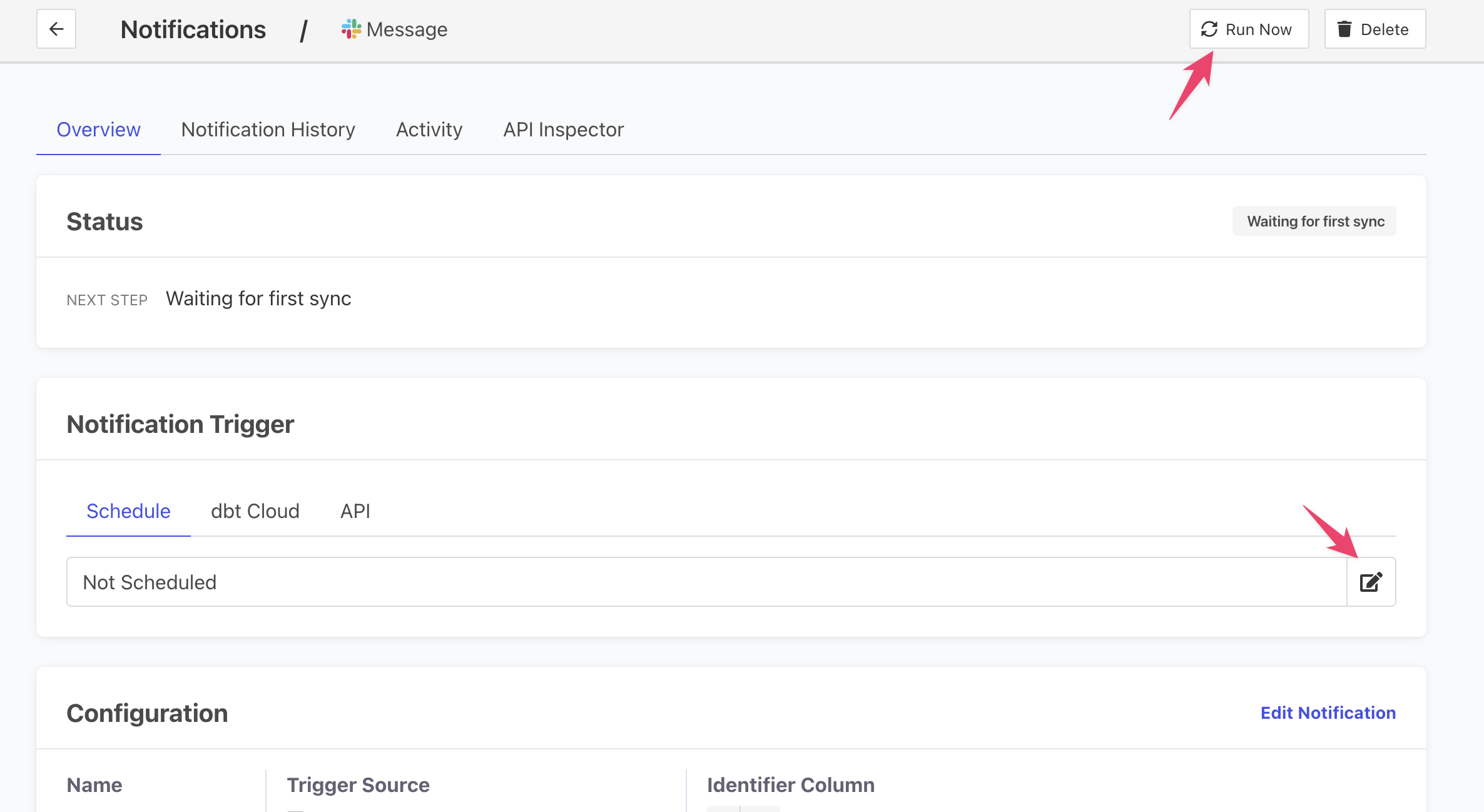This screenshot has height=812, width=1484.
Task: Go to Notifications breadcrumb
Action: 193,29
